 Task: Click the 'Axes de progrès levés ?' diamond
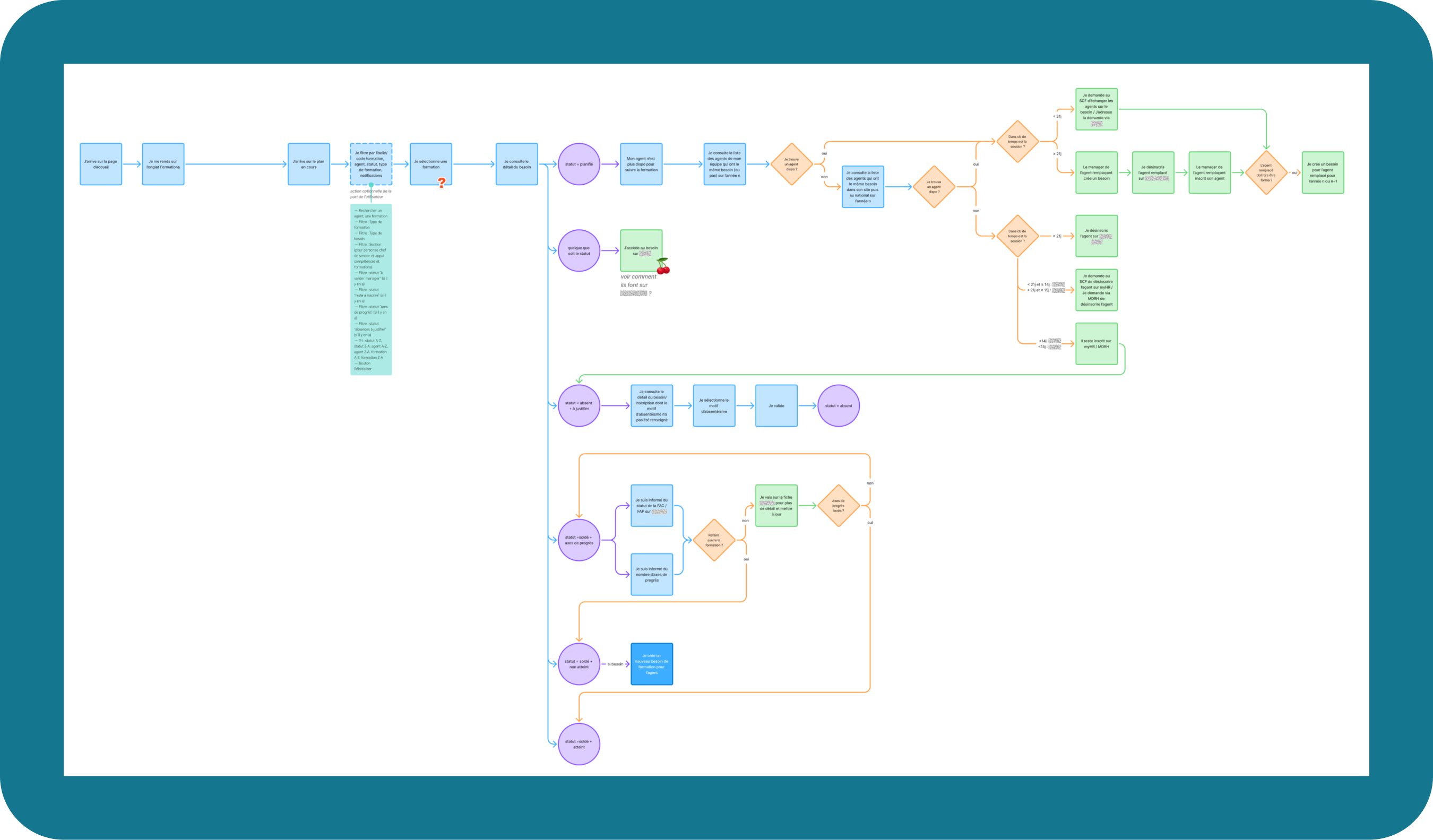click(838, 506)
